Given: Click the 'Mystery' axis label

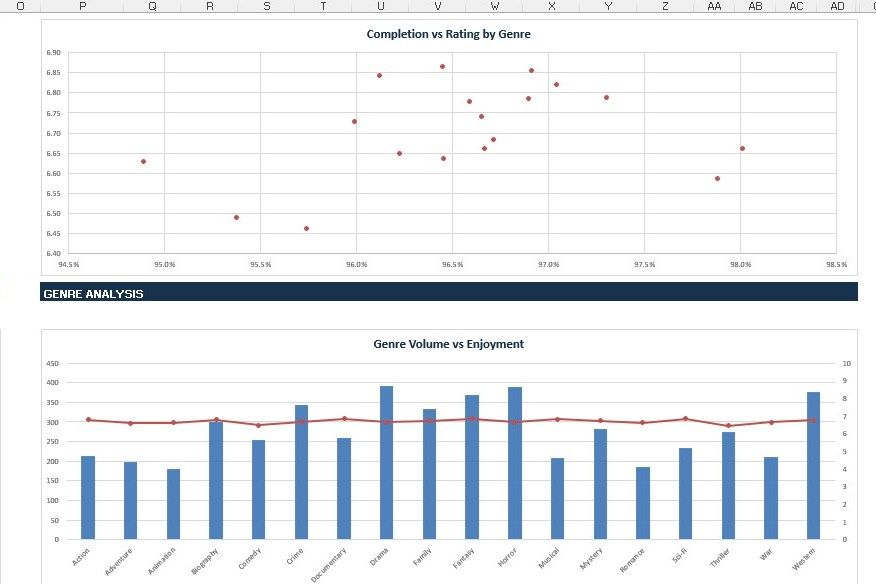Looking at the screenshot, I should point(591,558).
